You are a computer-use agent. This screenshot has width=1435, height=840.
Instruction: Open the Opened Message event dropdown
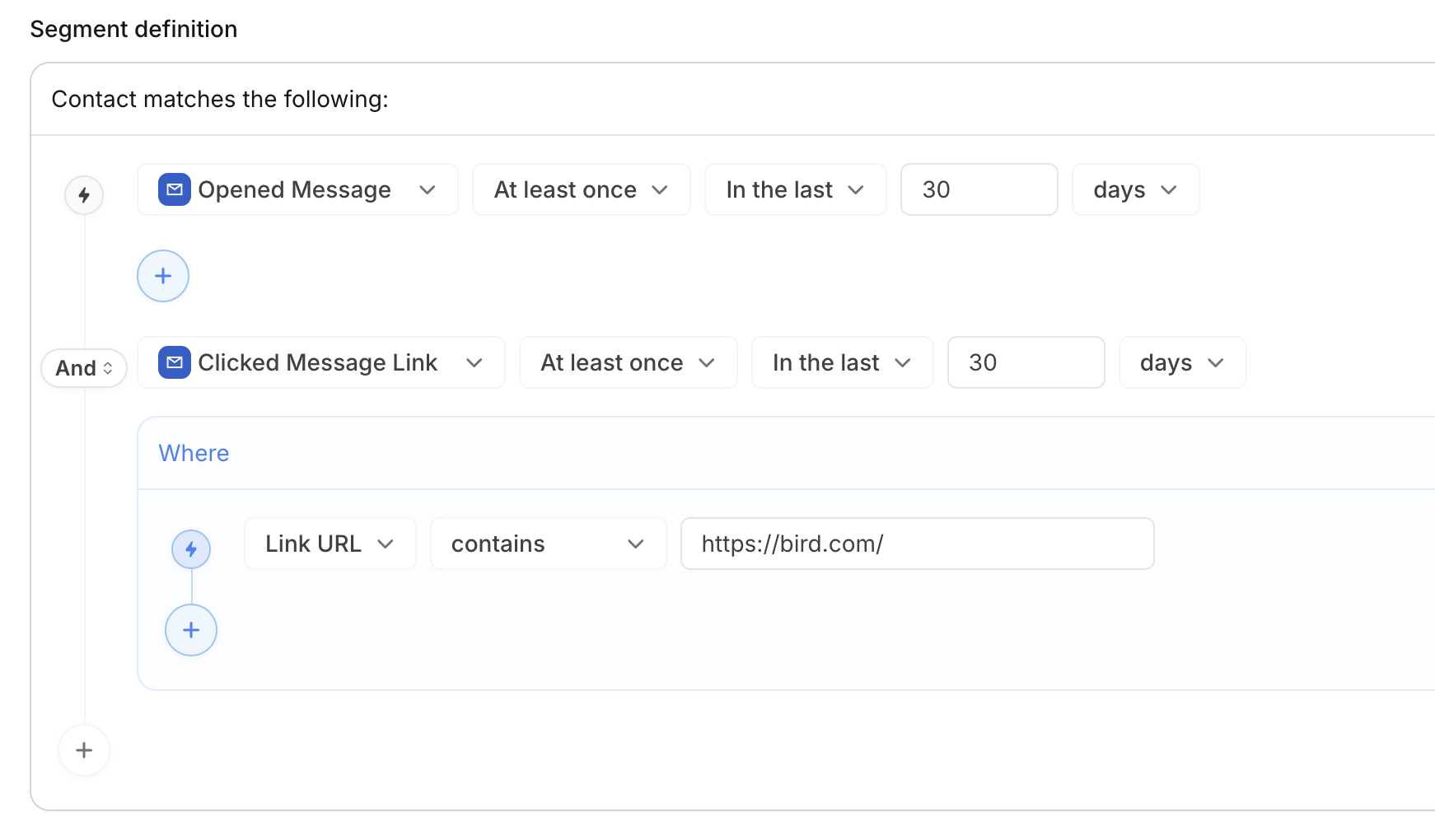pos(297,189)
